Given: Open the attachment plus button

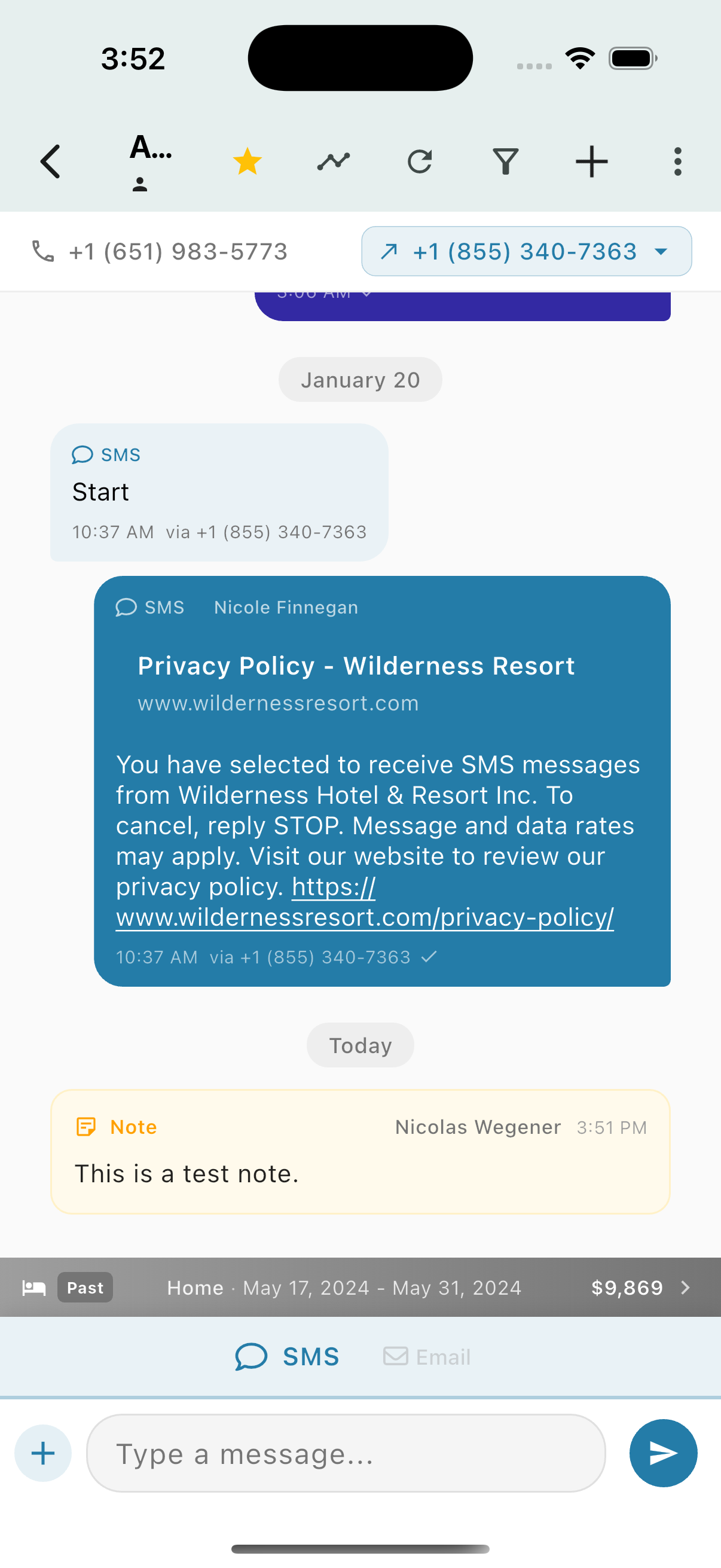Looking at the screenshot, I should 42,1453.
